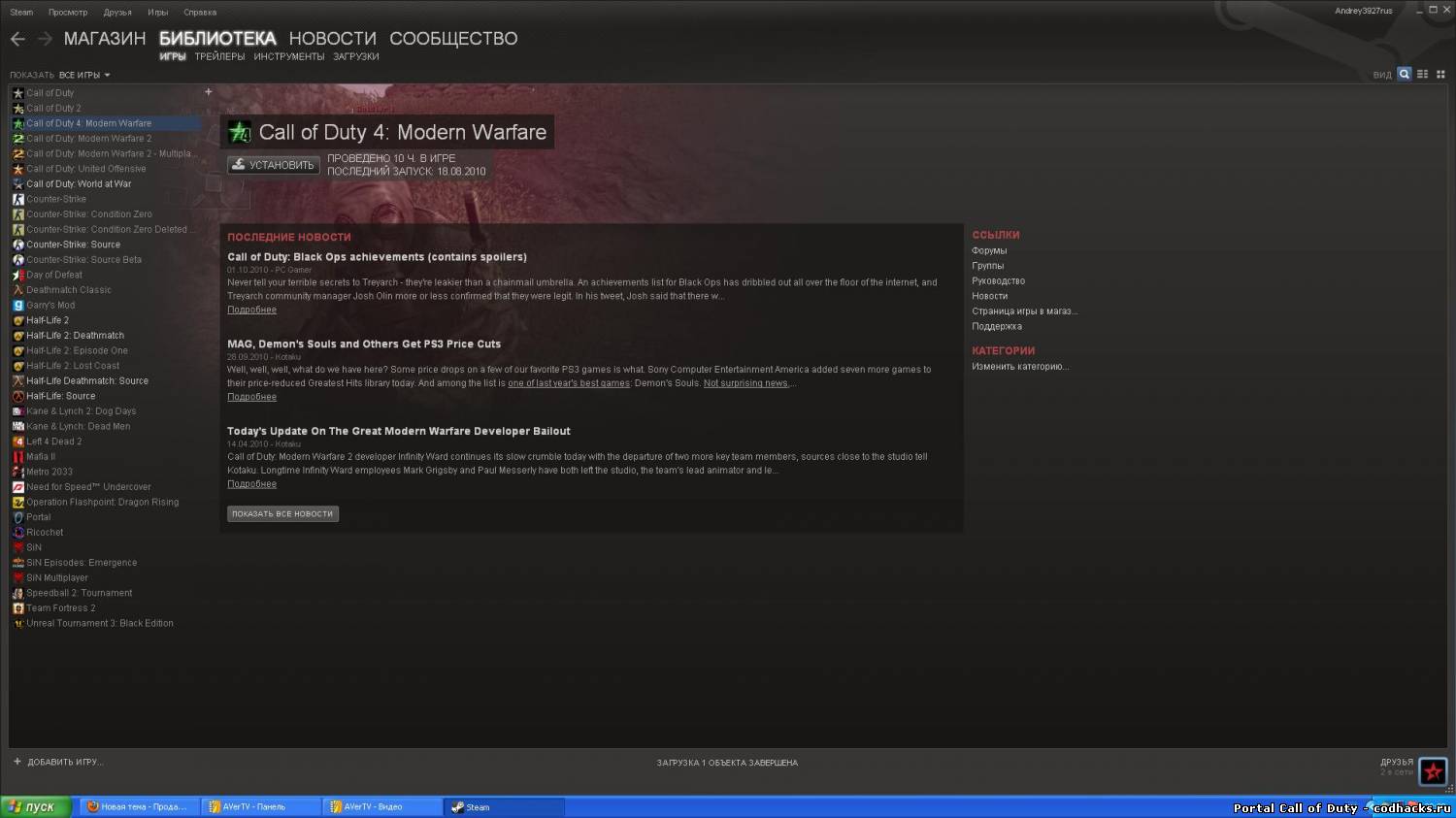Click the one of last year's best games link
1456x818 pixels.
click(x=569, y=383)
